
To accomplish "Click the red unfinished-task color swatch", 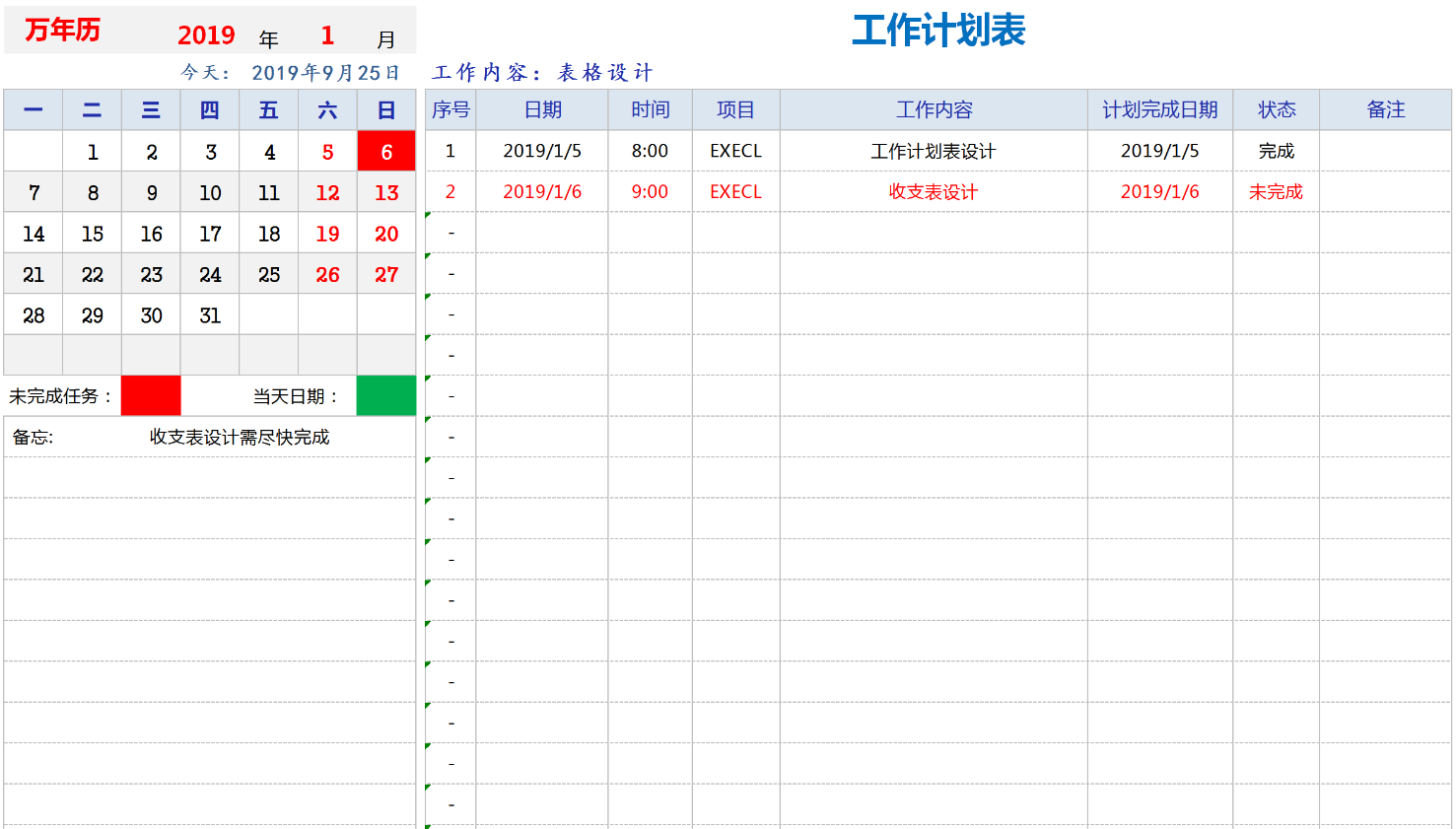I will pos(151,395).
